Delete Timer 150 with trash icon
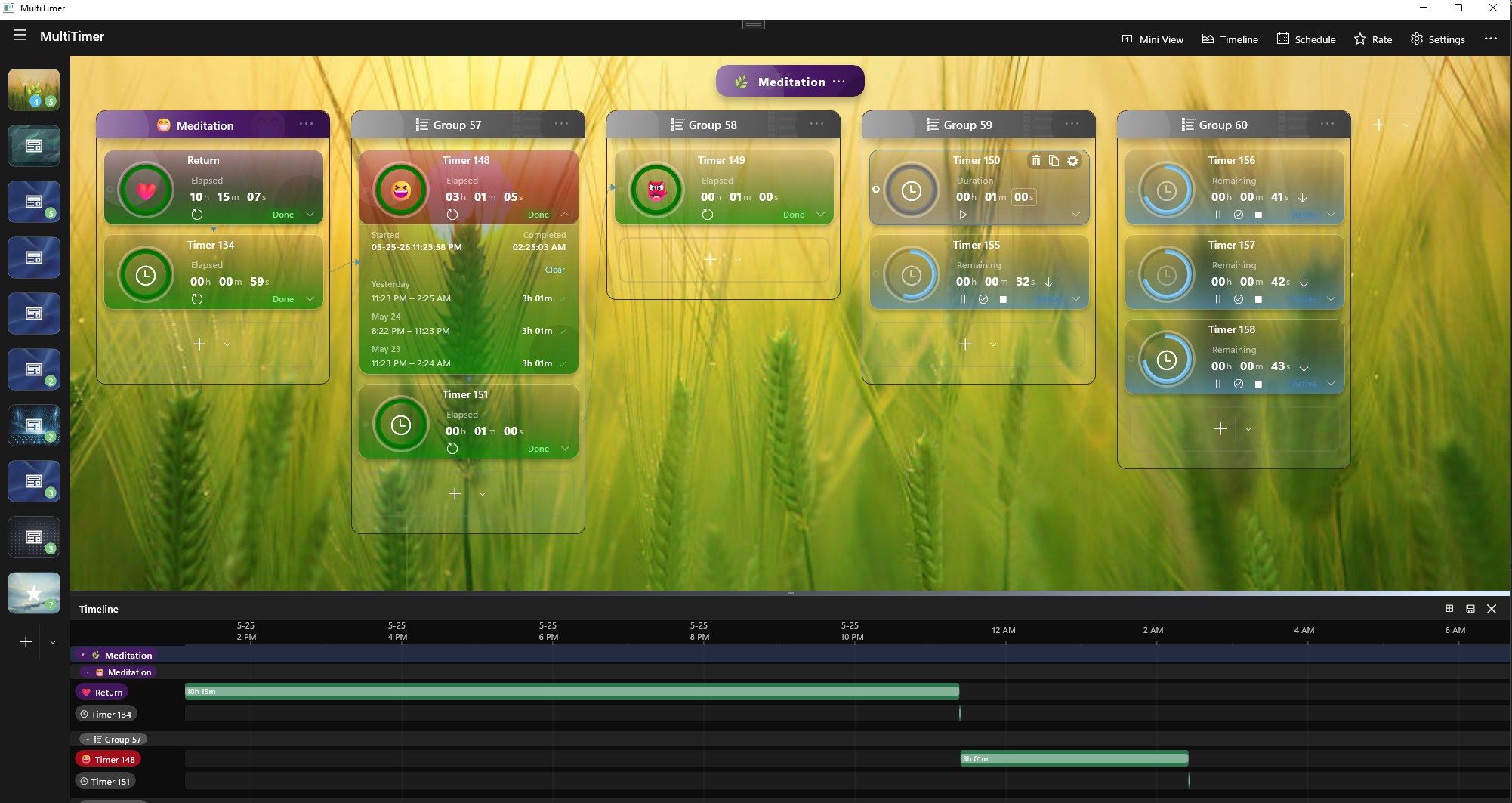 [1036, 160]
